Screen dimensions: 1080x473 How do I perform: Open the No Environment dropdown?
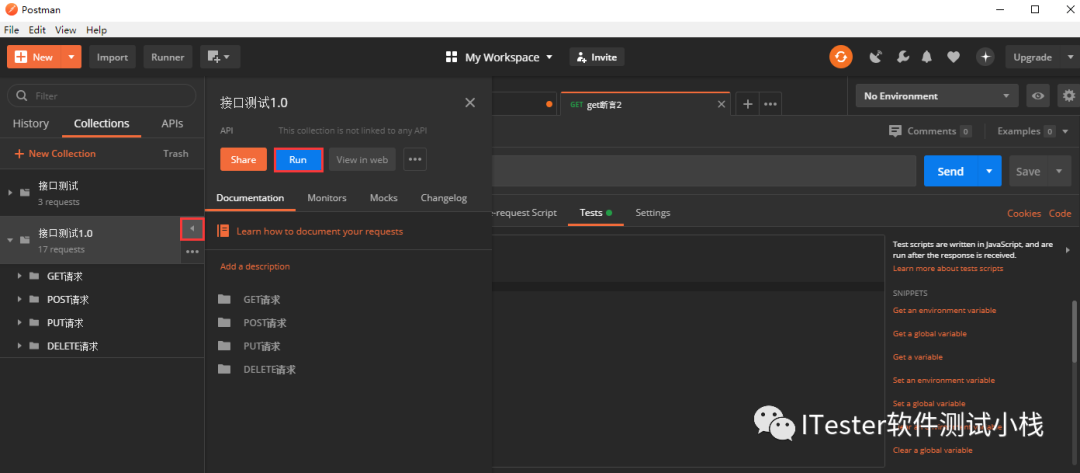936,96
